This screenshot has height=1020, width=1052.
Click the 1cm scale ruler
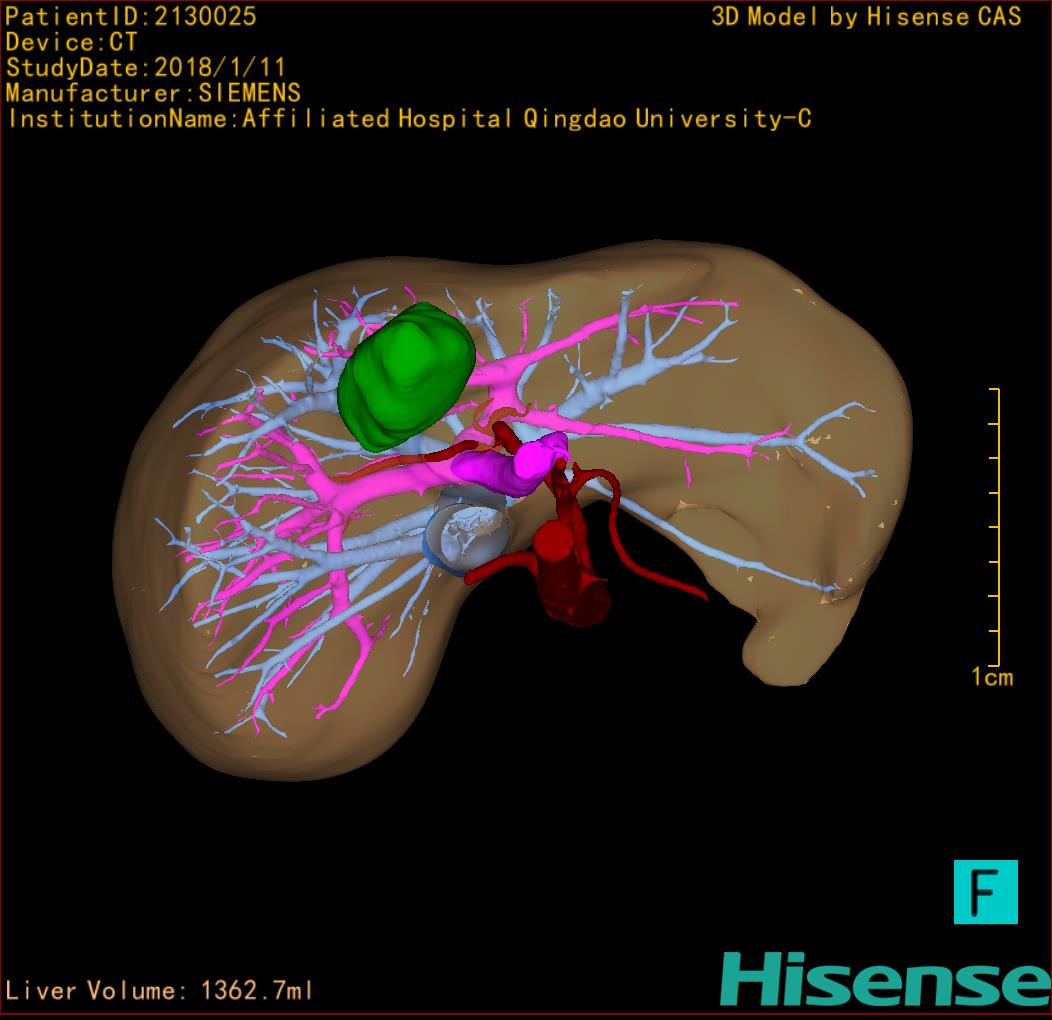994,527
